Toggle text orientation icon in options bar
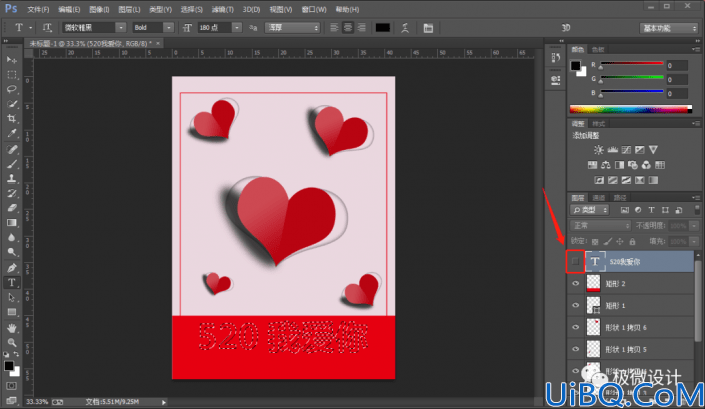This screenshot has height=409, width=705. 47,28
